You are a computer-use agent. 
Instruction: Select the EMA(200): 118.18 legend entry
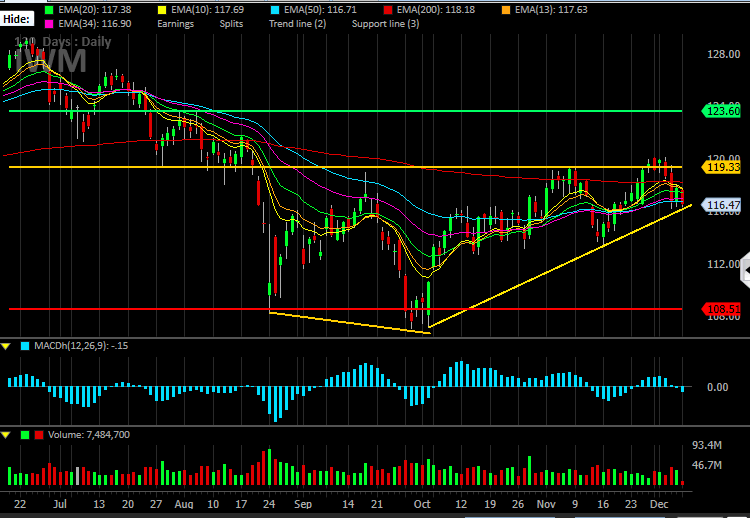point(436,9)
